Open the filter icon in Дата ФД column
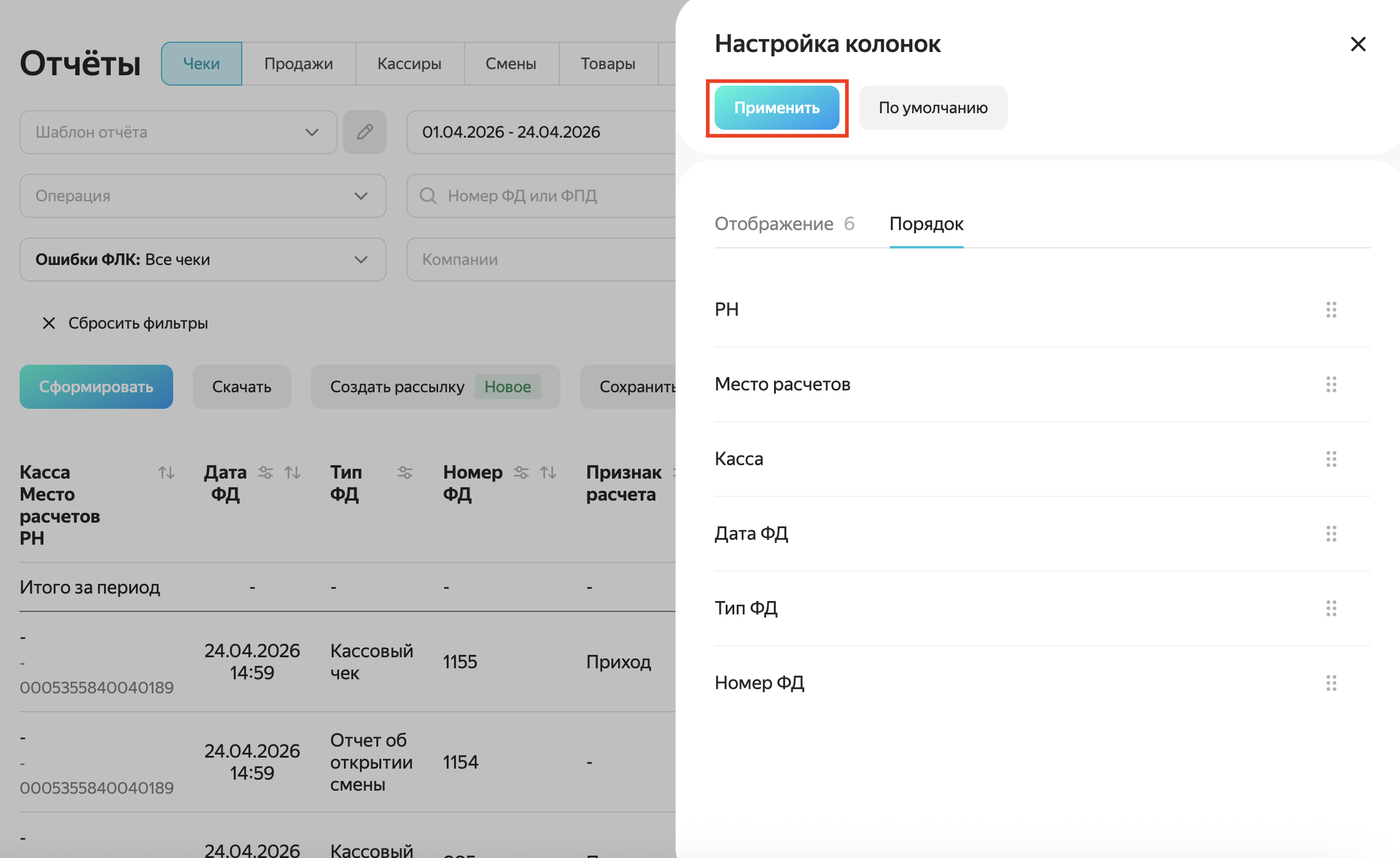Image resolution: width=1400 pixels, height=858 pixels. (266, 472)
